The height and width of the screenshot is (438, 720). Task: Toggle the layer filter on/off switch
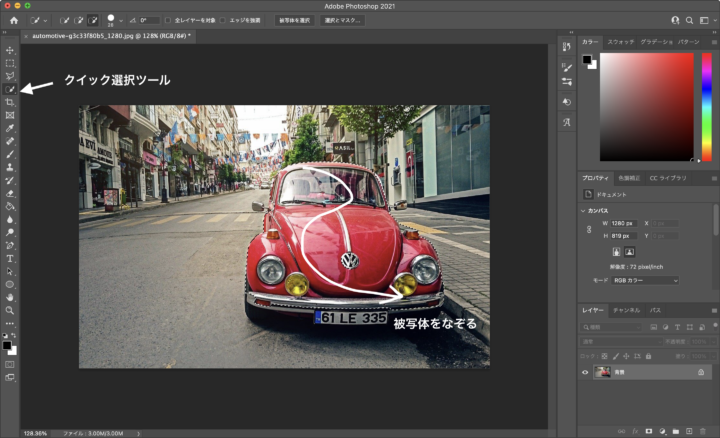point(715,326)
